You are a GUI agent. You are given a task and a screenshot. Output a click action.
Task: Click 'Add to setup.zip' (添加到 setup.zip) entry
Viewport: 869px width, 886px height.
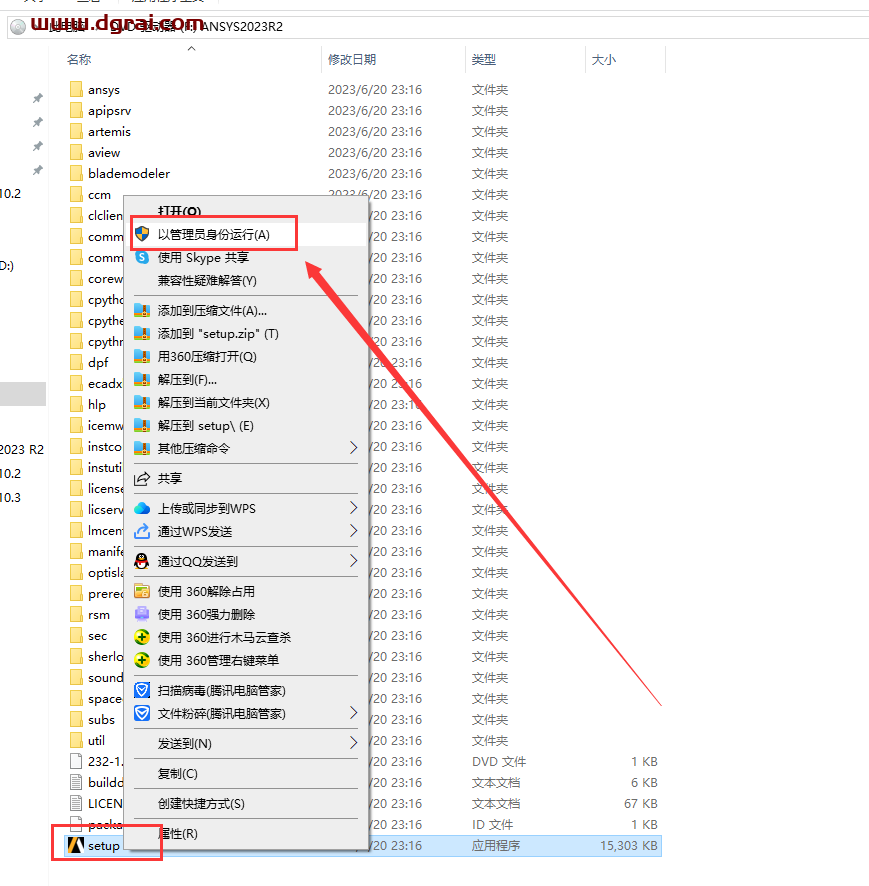coord(218,334)
